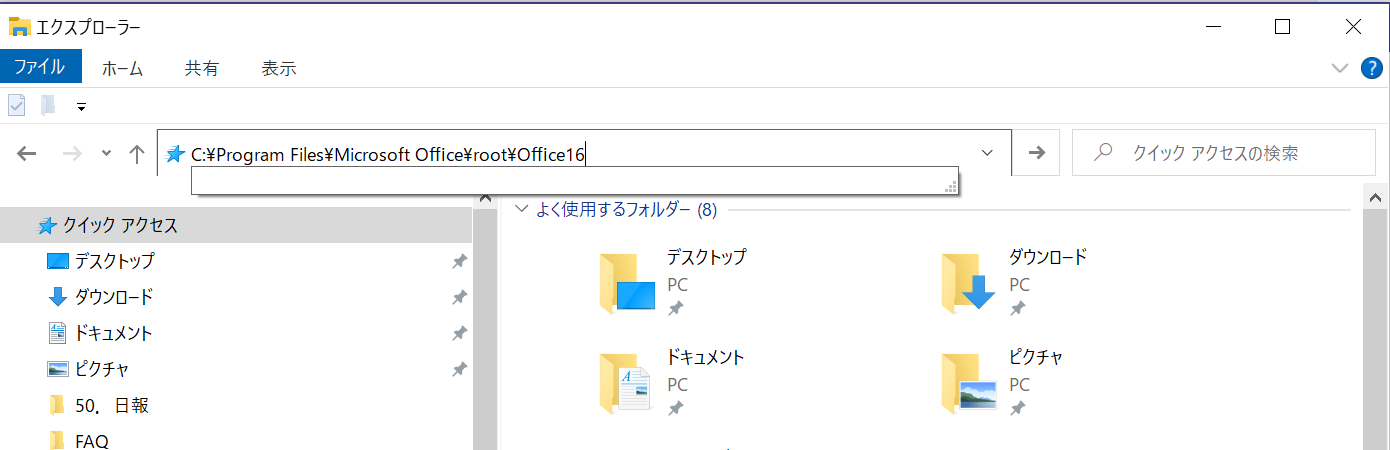Open the 共有 ribbon tab
This screenshot has width=1390, height=450.
[201, 68]
